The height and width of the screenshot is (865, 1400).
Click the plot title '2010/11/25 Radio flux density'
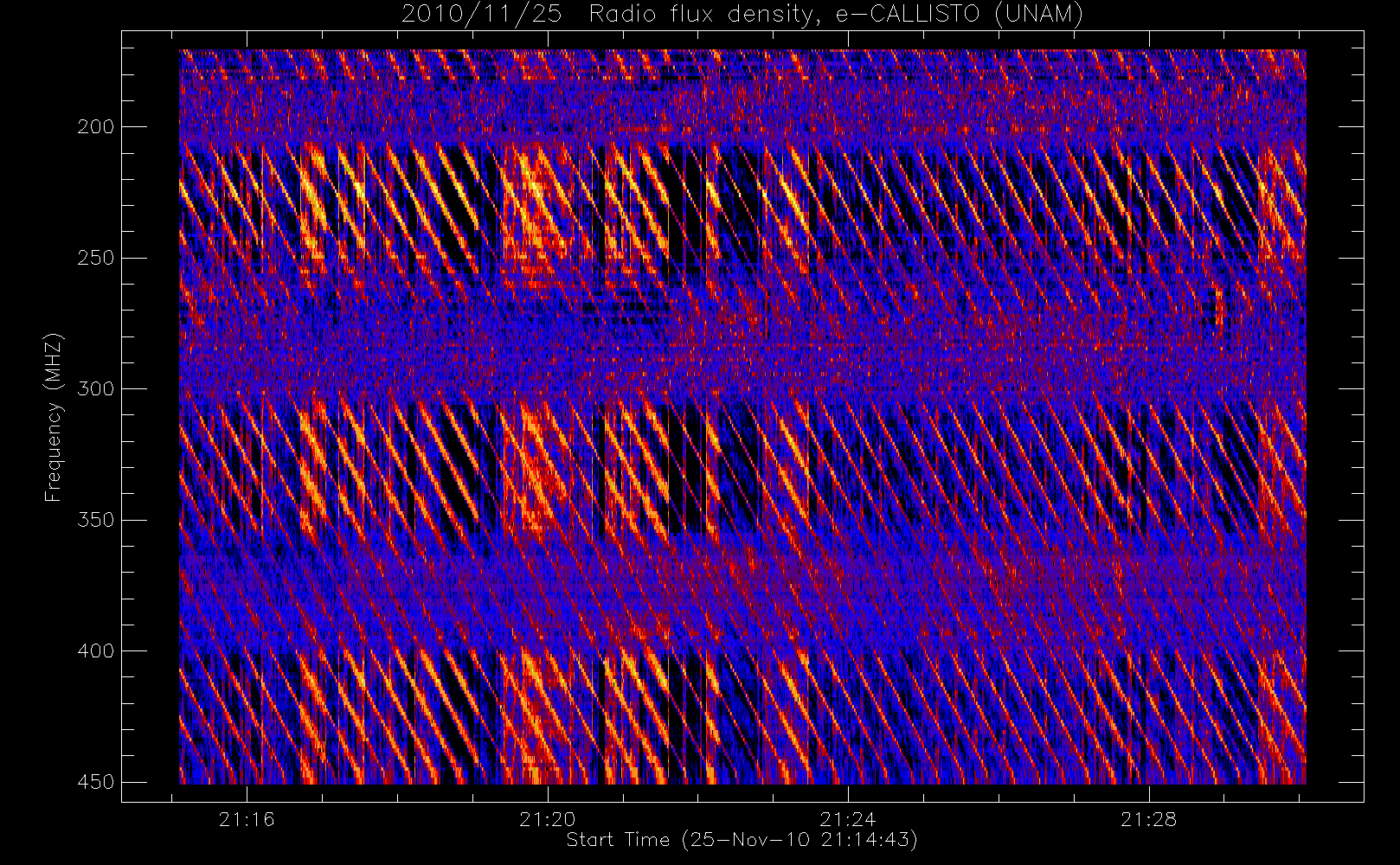click(742, 15)
